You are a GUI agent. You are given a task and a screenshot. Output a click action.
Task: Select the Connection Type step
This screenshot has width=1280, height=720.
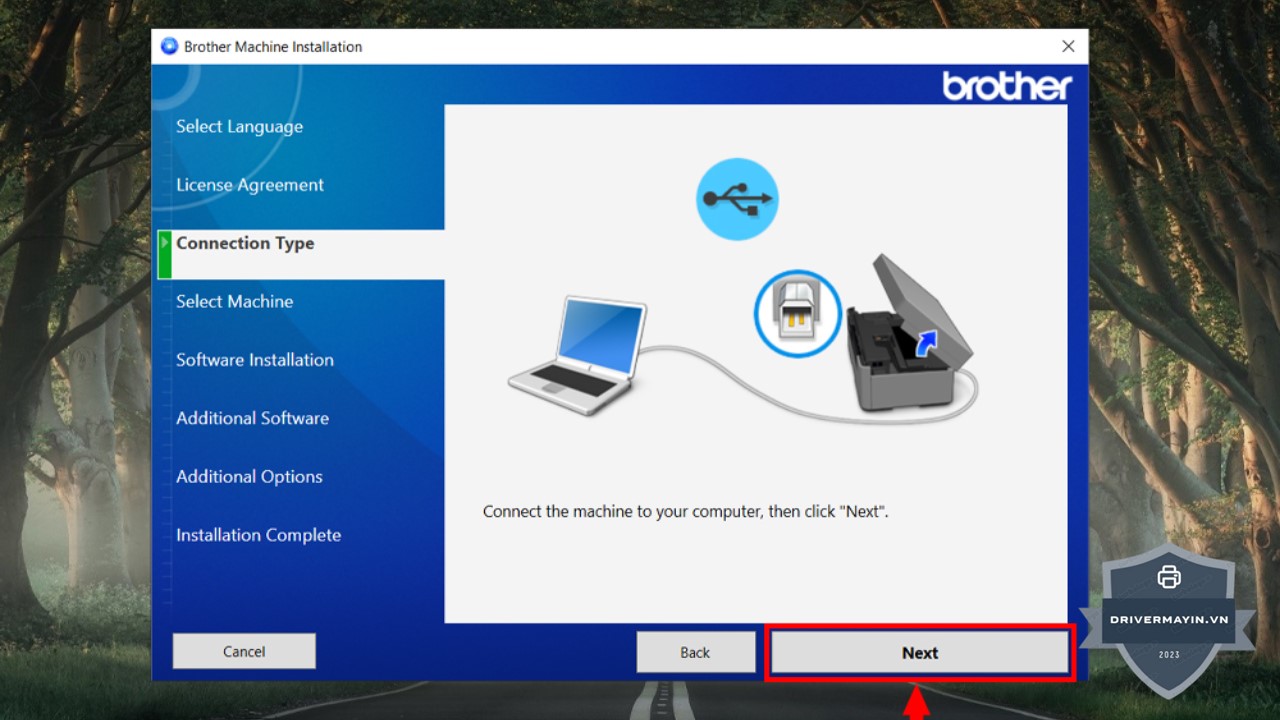coord(245,243)
